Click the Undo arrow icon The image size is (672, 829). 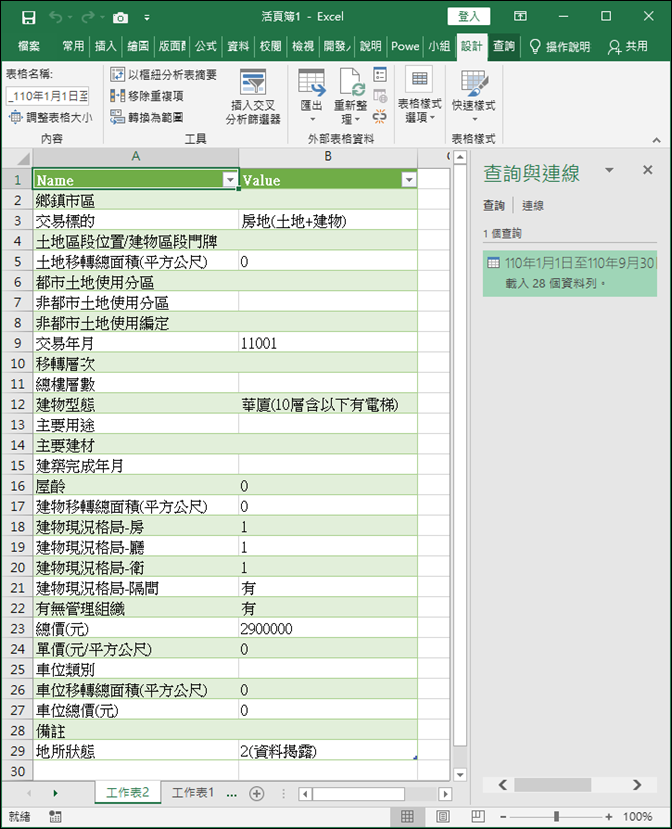pyautogui.click(x=55, y=17)
